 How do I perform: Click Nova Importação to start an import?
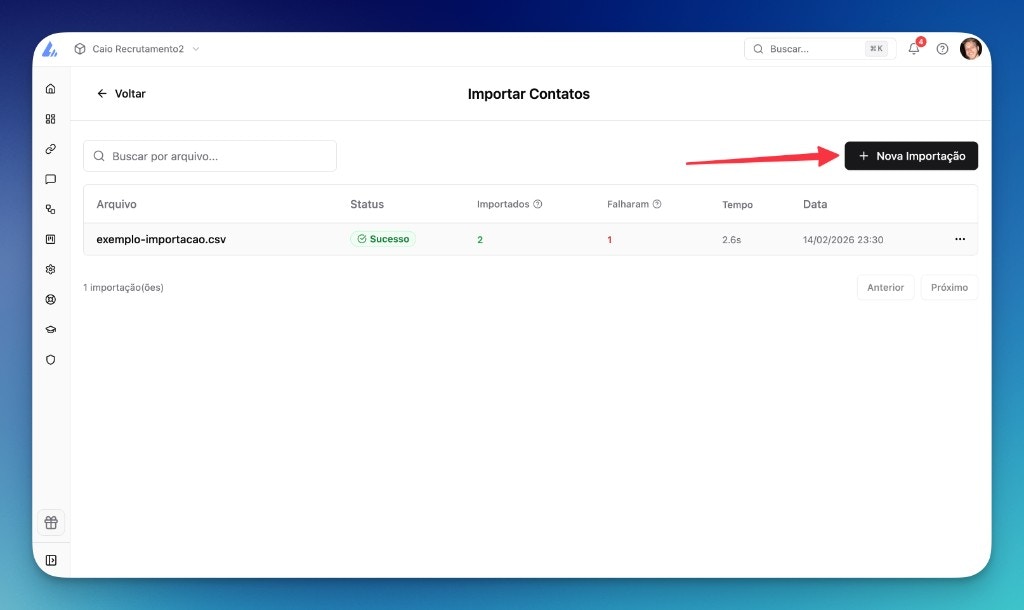911,155
